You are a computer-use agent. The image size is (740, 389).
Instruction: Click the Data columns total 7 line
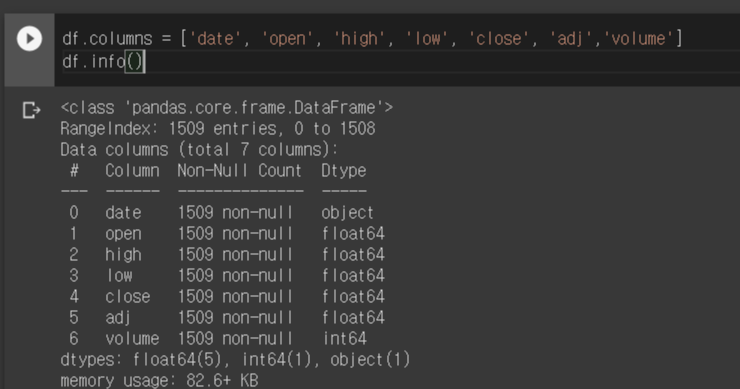tap(199, 150)
